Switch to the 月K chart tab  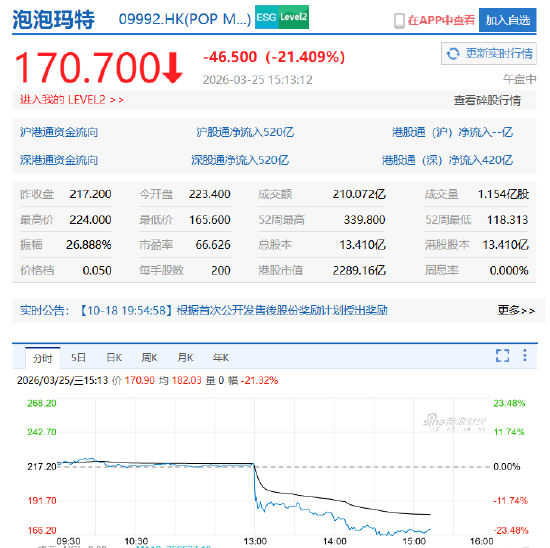(x=185, y=357)
